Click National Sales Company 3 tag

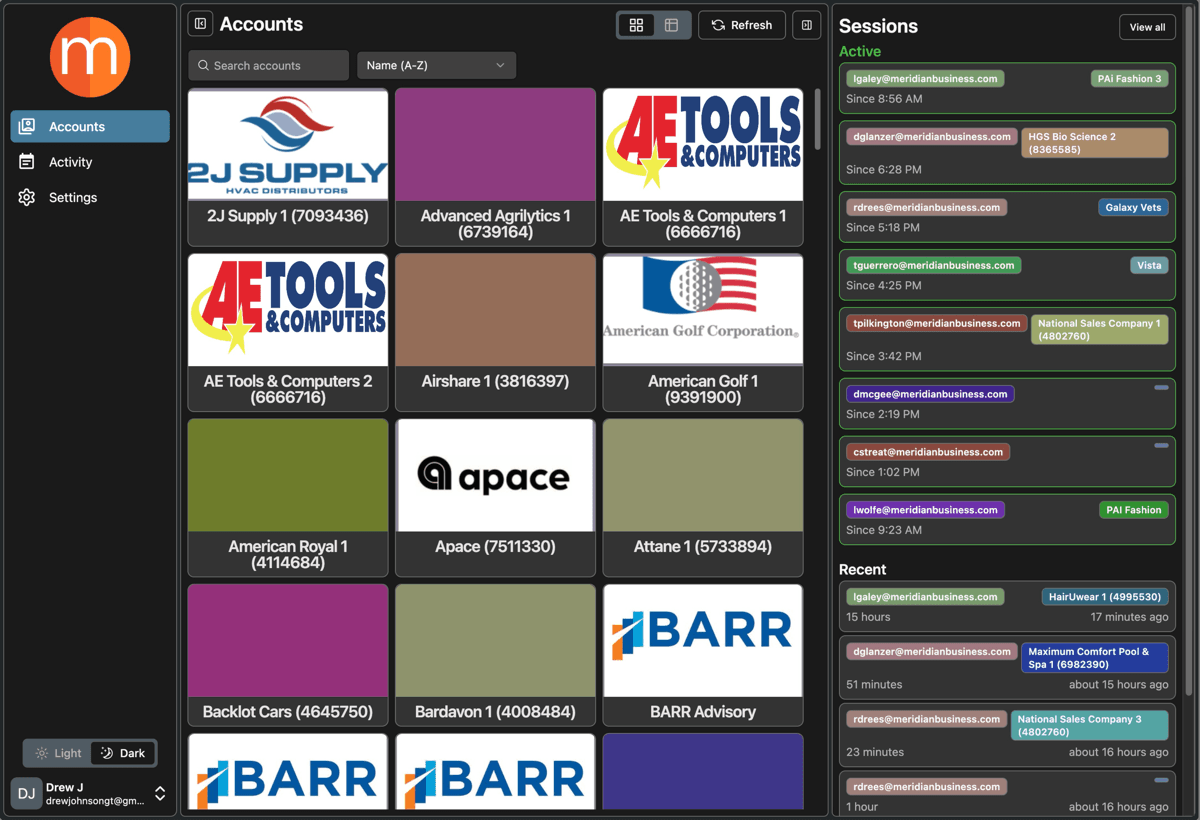1089,725
